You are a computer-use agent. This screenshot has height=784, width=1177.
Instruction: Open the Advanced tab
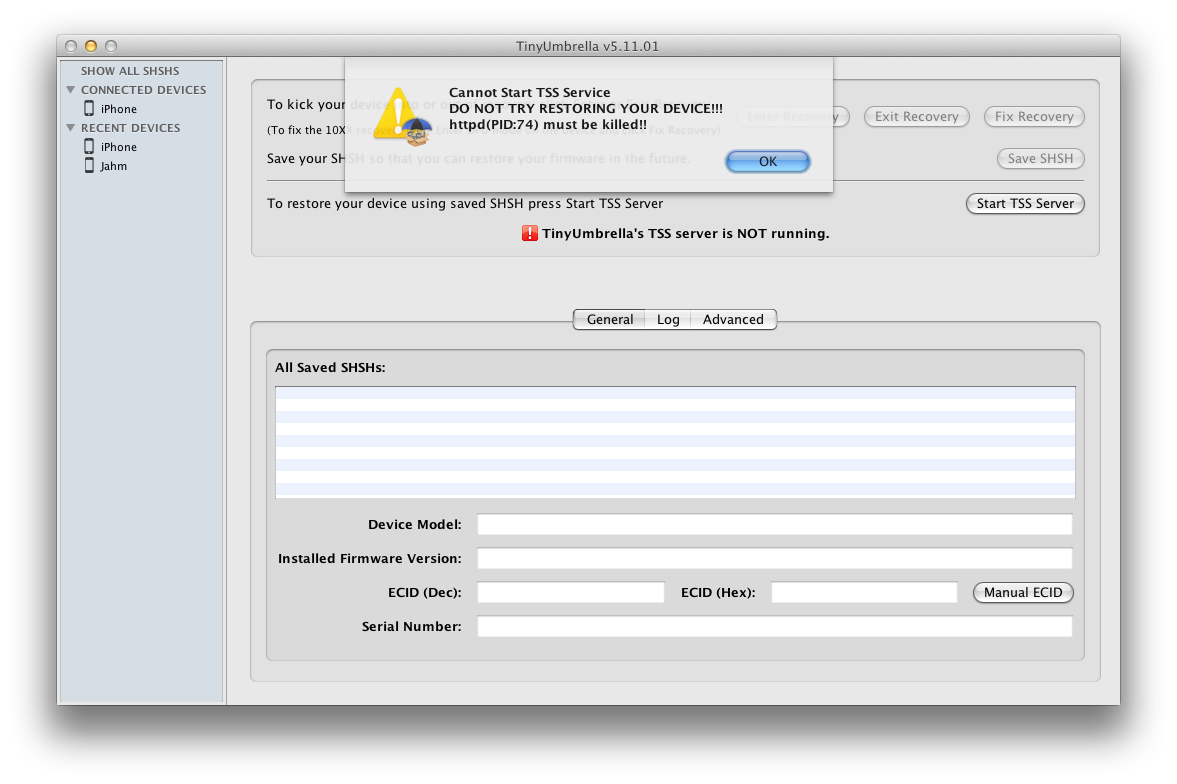(733, 319)
